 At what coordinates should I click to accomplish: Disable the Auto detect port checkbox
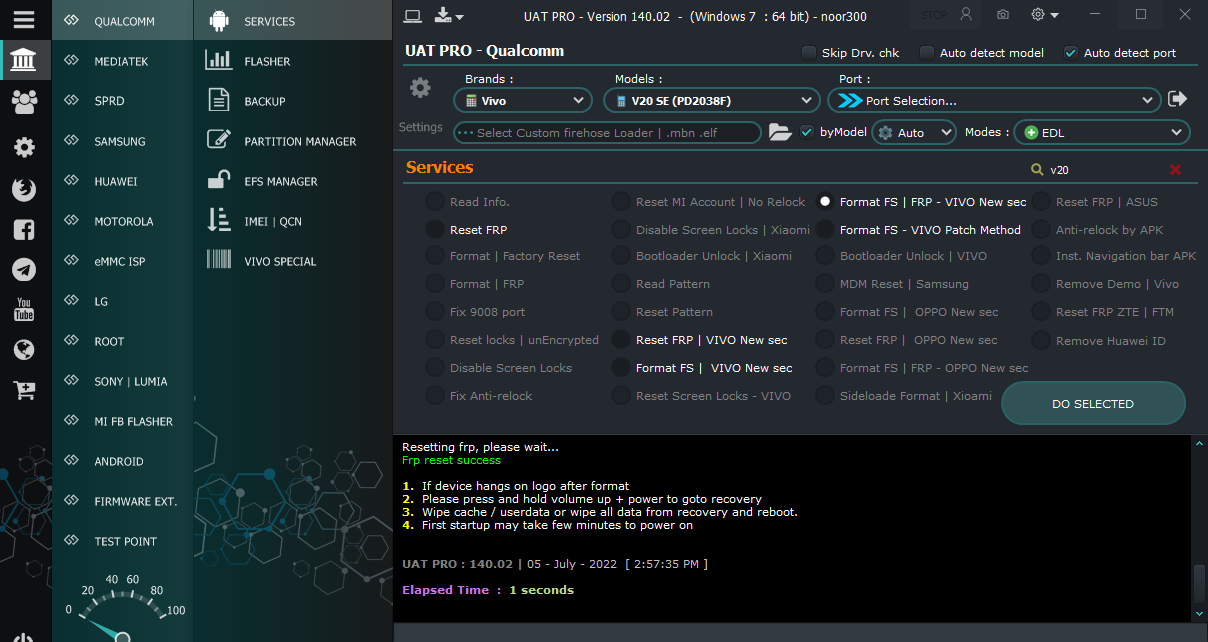click(x=1071, y=53)
